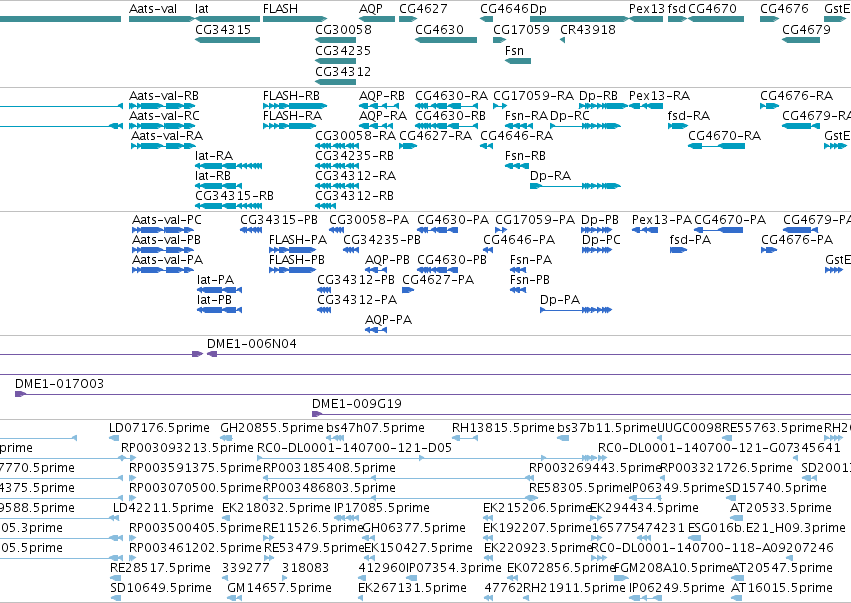Viewport: 851px width, 603px height.
Task: Select the Dp-PA protein feature
Action: pyautogui.click(x=576, y=310)
